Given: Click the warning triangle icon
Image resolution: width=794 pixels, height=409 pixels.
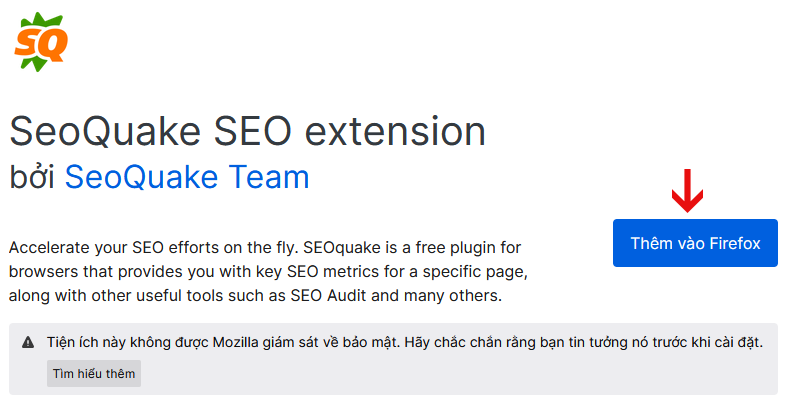Looking at the screenshot, I should [x=28, y=342].
